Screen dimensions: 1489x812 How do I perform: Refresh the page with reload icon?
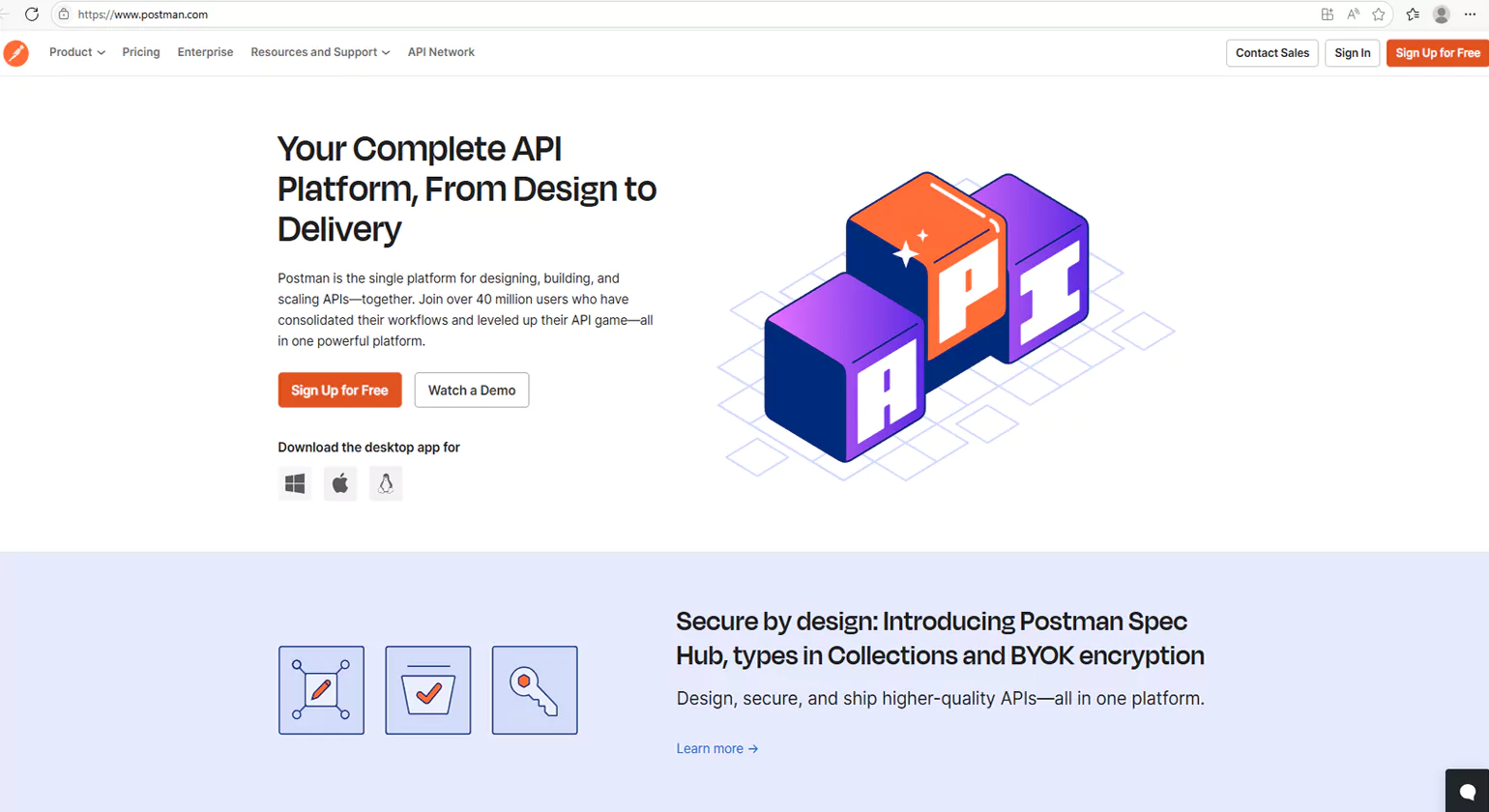31,14
